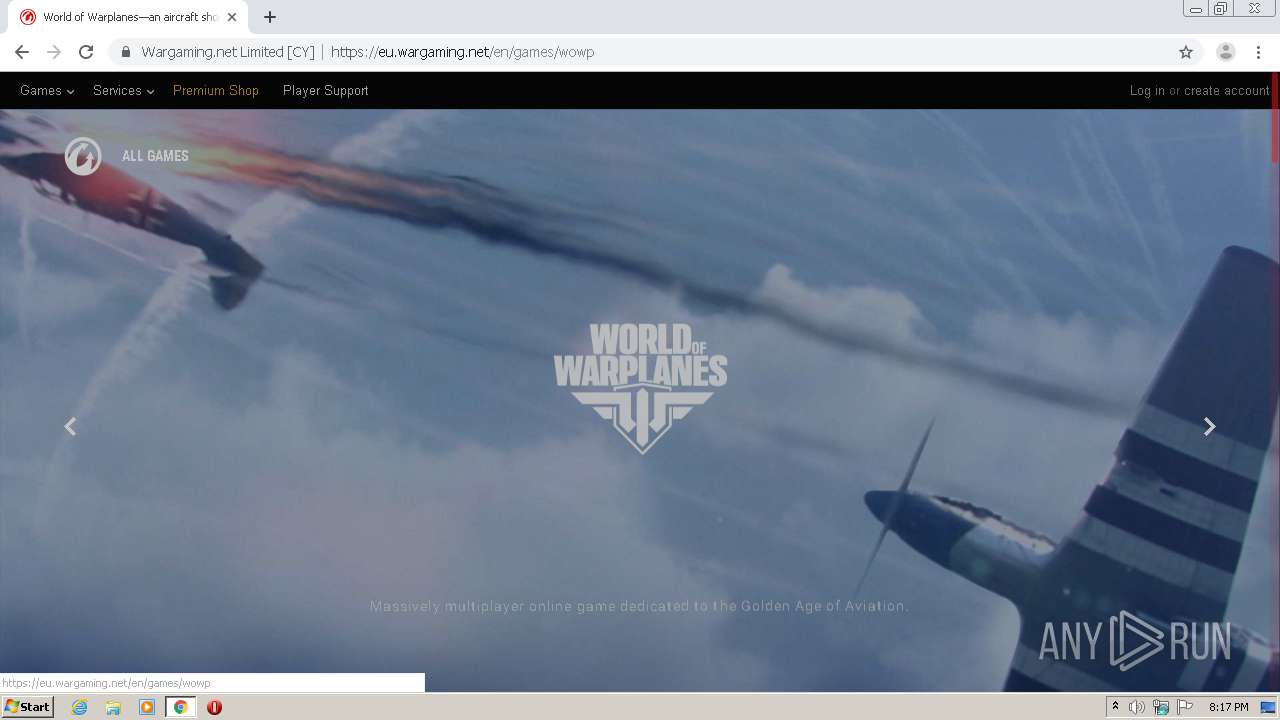
Task: Expand the Services dropdown menu
Action: [123, 91]
